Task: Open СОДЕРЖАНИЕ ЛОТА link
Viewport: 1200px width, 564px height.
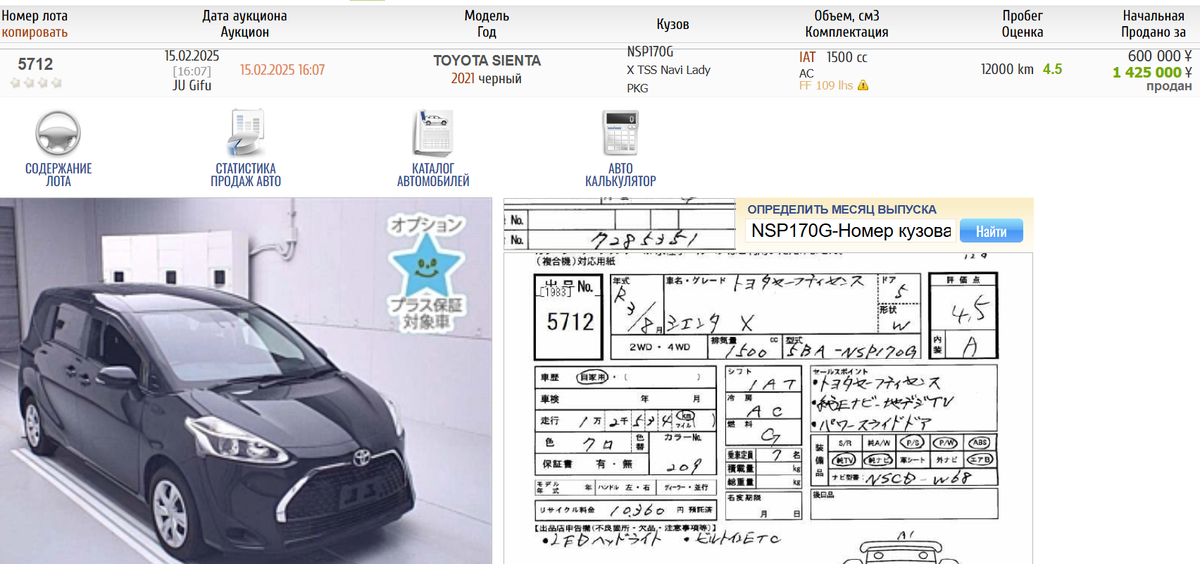Action: point(58,175)
